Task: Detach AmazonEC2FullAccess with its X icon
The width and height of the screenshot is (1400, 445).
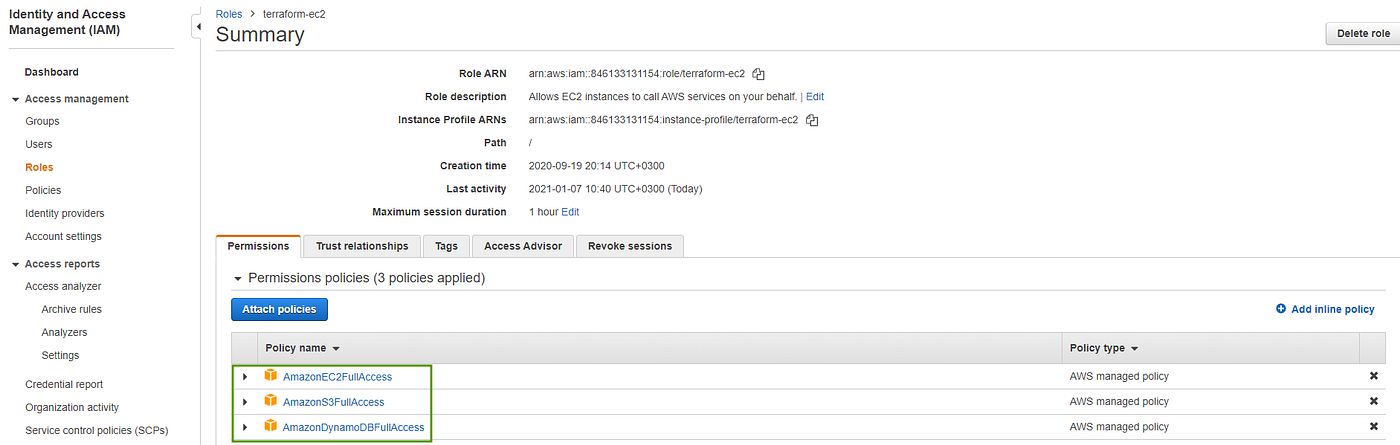Action: coord(1373,376)
